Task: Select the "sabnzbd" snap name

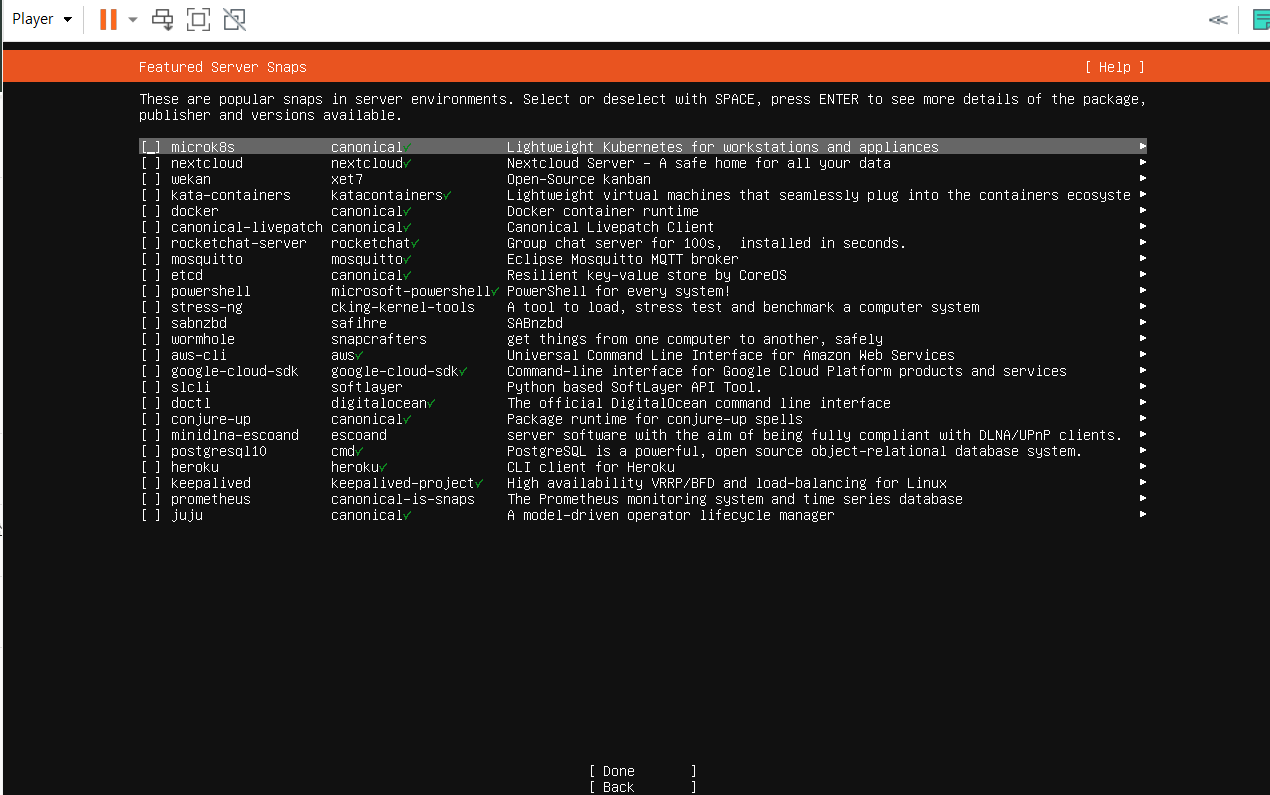Action: [x=199, y=323]
